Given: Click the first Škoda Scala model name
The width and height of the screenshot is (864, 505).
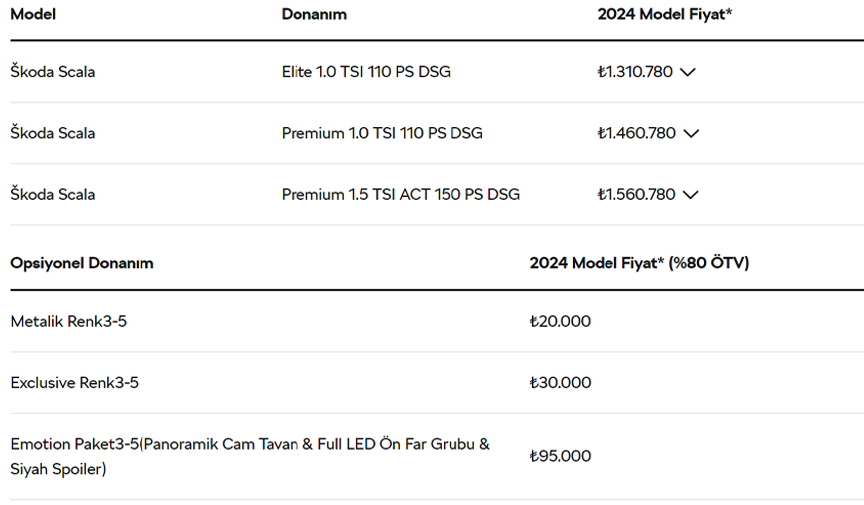Looking at the screenshot, I should tap(52, 72).
